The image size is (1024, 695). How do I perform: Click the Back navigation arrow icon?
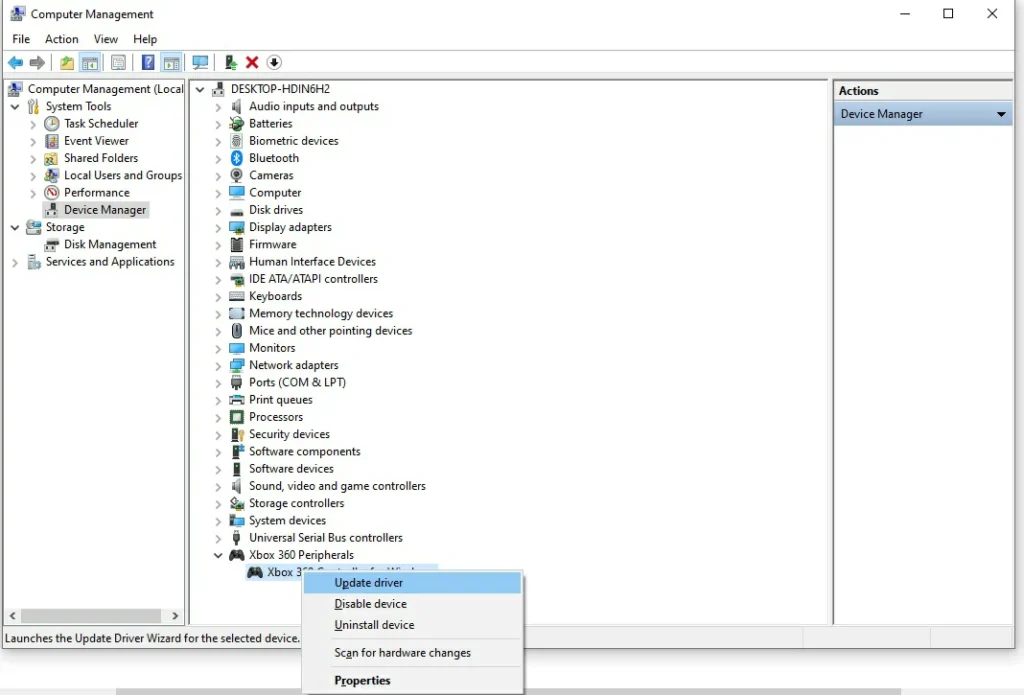(15, 62)
